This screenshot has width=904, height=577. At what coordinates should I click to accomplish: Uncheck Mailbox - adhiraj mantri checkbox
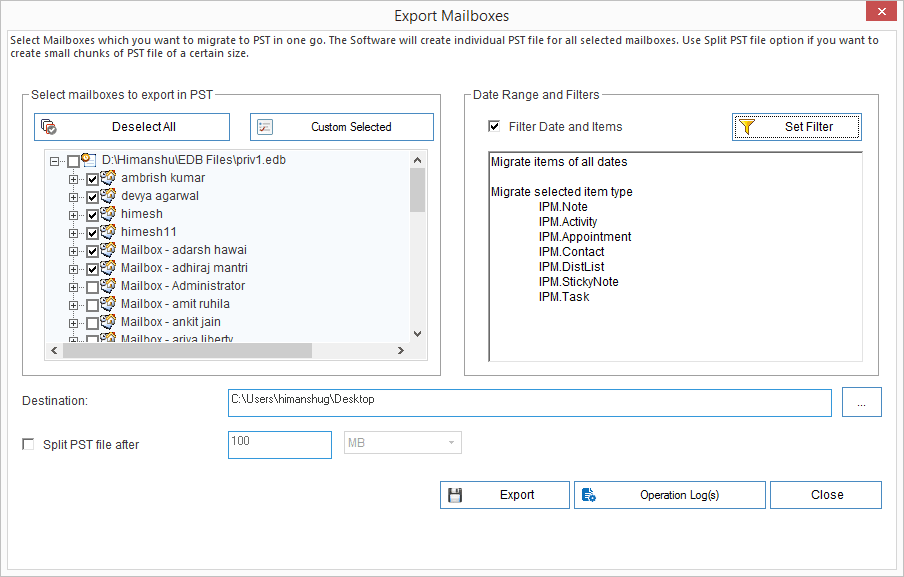92,269
